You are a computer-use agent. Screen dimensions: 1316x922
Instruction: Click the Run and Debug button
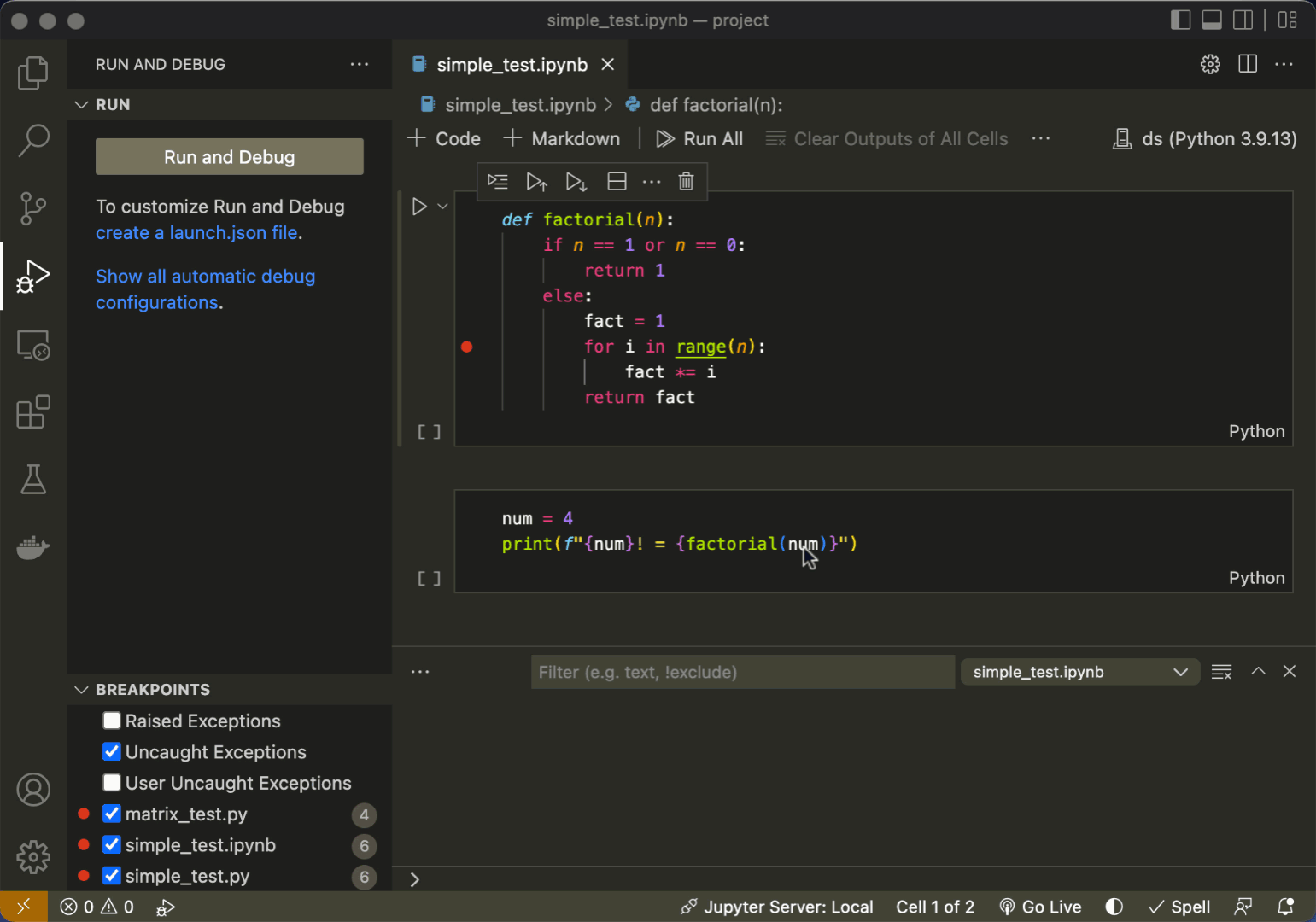point(230,157)
